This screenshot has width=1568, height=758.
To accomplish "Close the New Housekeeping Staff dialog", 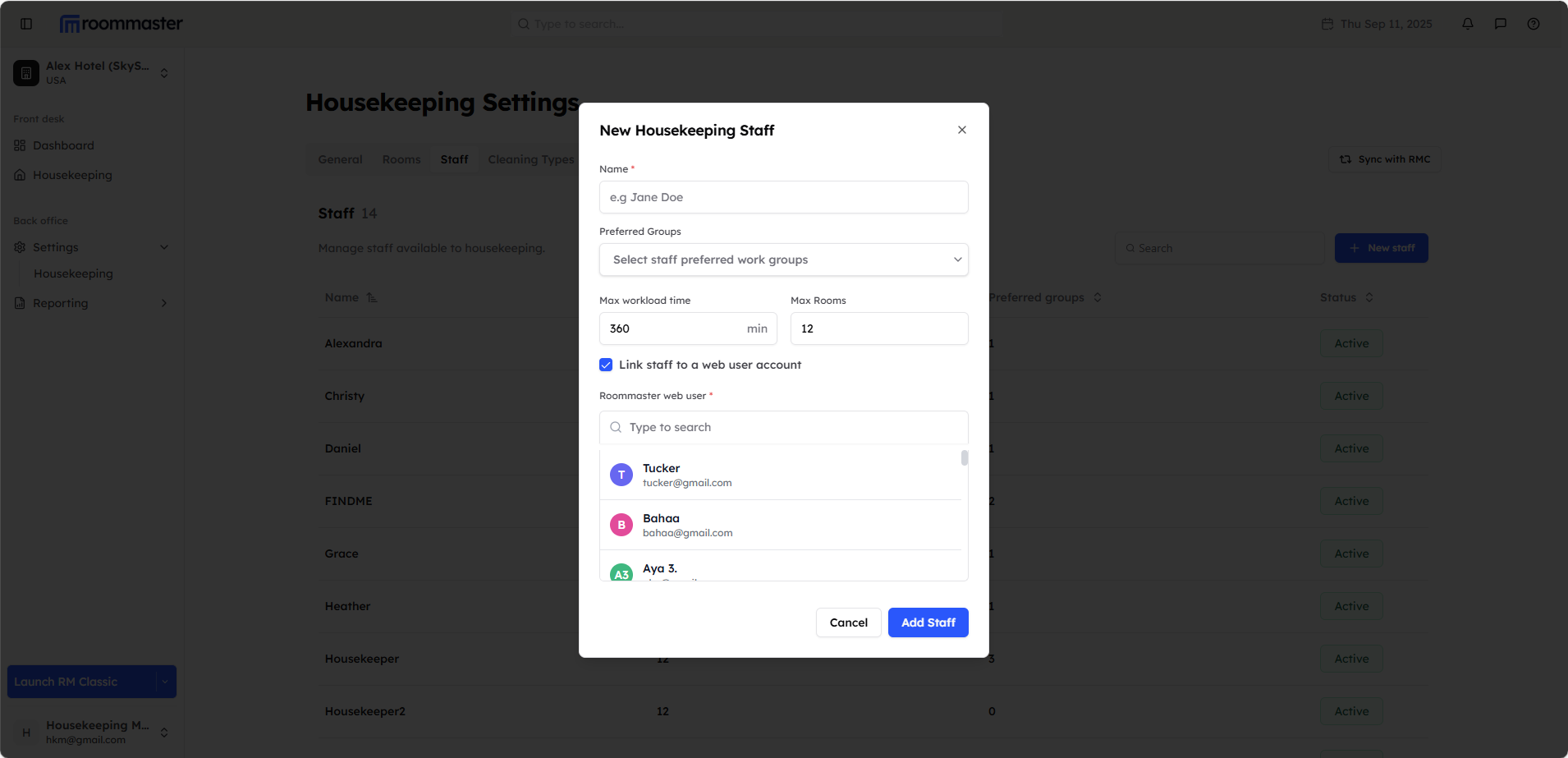I will pyautogui.click(x=961, y=130).
